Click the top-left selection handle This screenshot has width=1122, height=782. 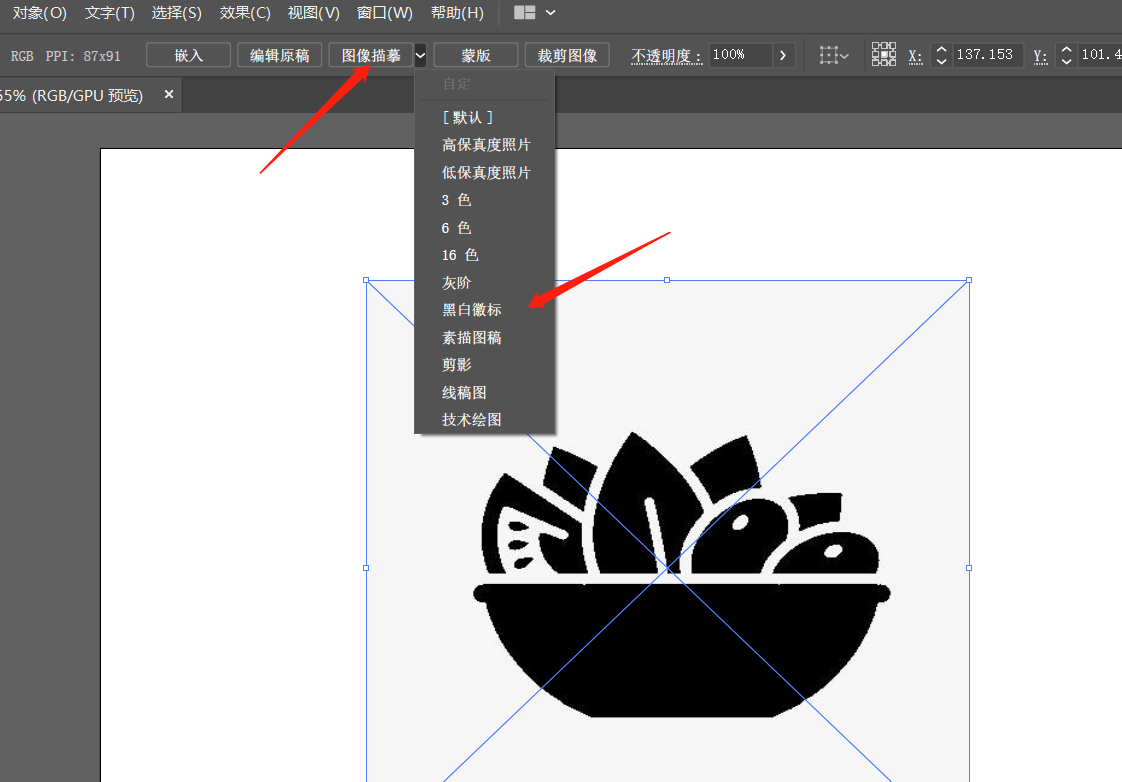[366, 280]
